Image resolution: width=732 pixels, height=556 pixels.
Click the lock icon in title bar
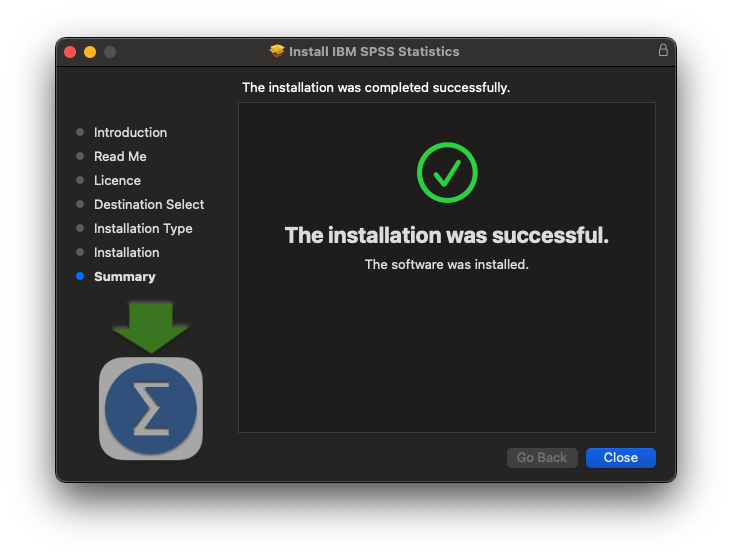663,50
